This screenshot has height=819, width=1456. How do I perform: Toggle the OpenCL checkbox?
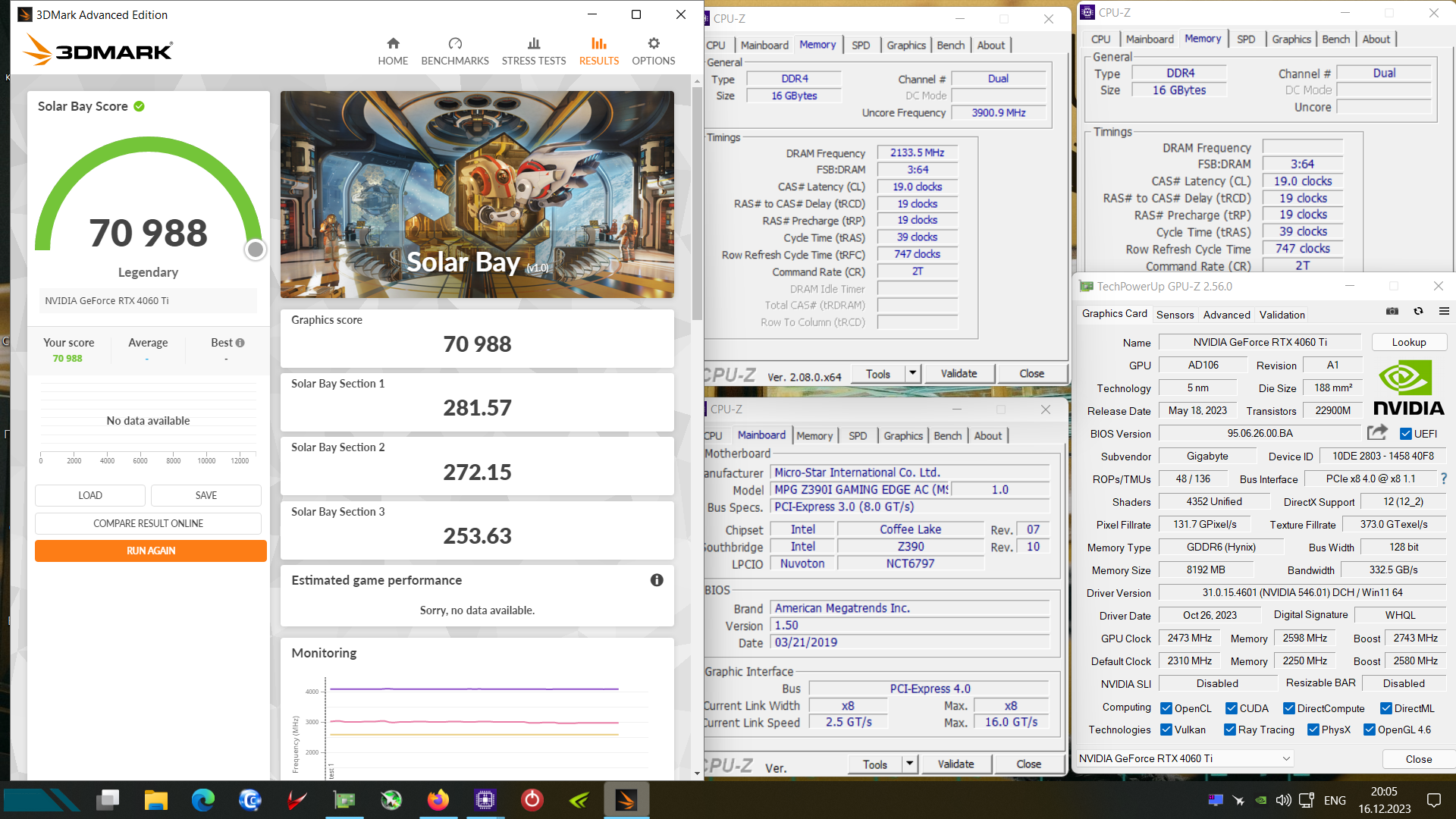(x=1166, y=708)
